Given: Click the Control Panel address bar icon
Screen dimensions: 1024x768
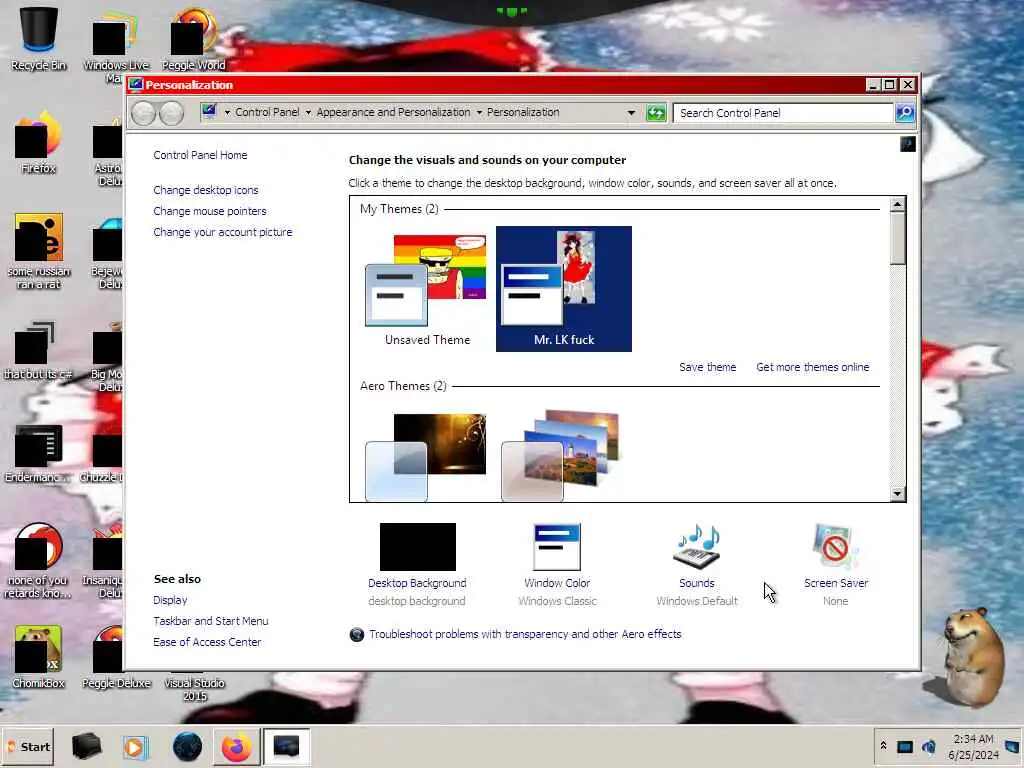Looking at the screenshot, I should coord(209,112).
